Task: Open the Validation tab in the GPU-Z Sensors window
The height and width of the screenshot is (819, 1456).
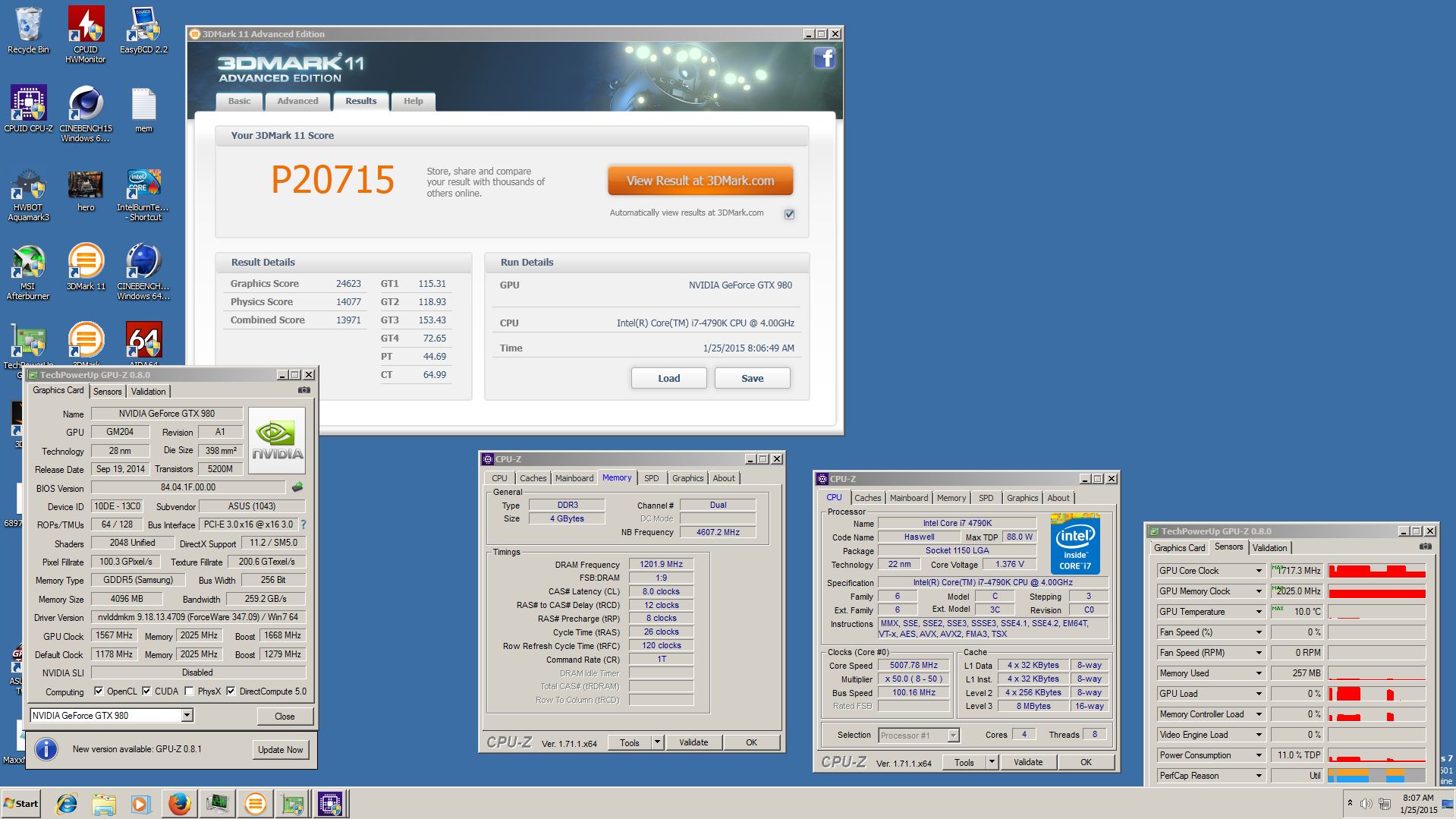Action: tap(1269, 548)
